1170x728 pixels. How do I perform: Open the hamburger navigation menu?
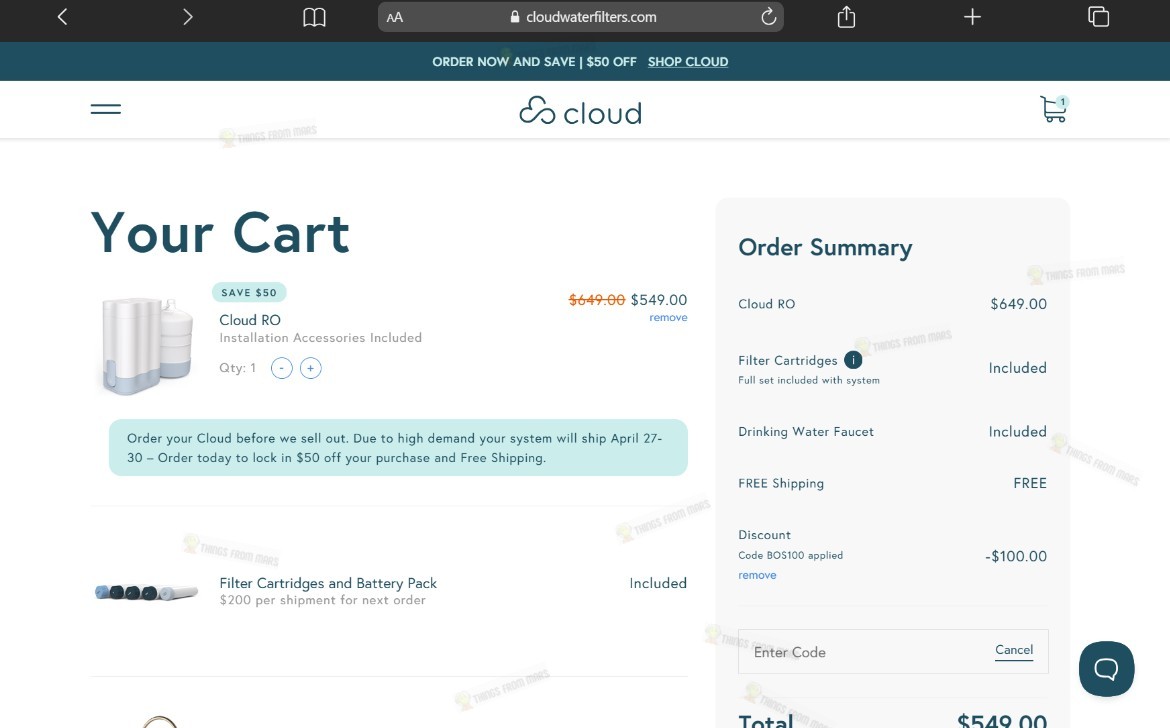105,109
